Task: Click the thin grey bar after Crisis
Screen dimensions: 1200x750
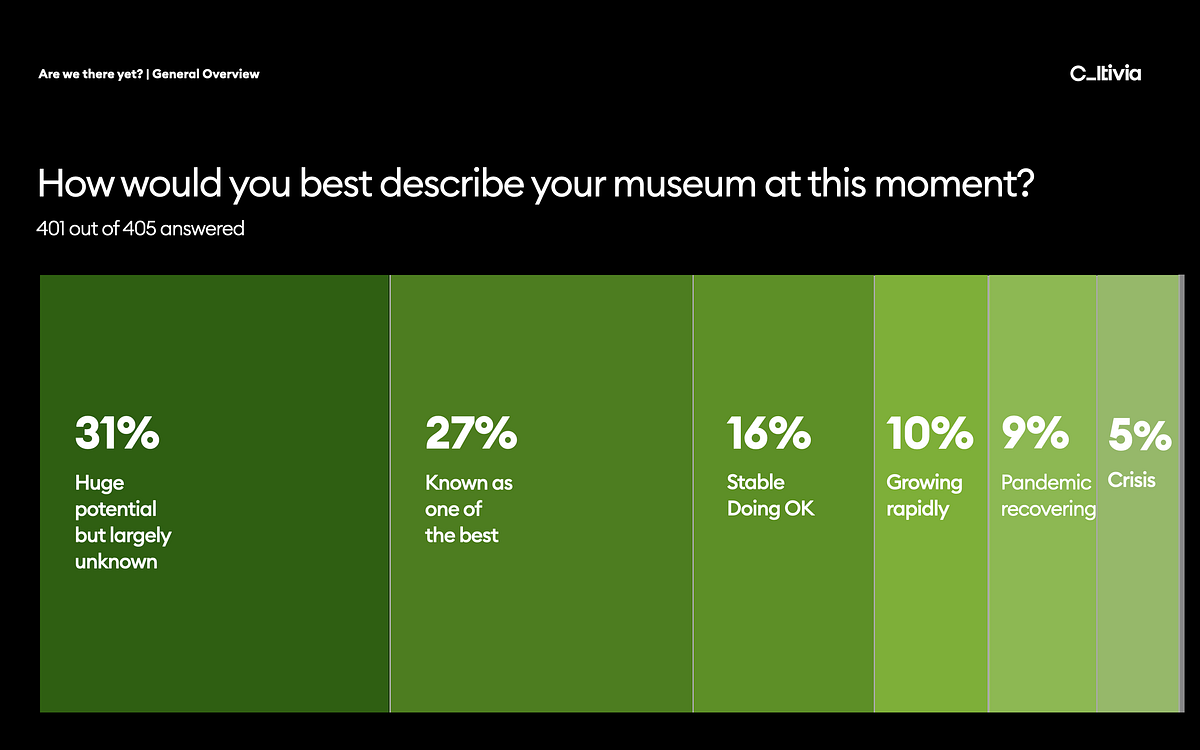Action: (1182, 493)
